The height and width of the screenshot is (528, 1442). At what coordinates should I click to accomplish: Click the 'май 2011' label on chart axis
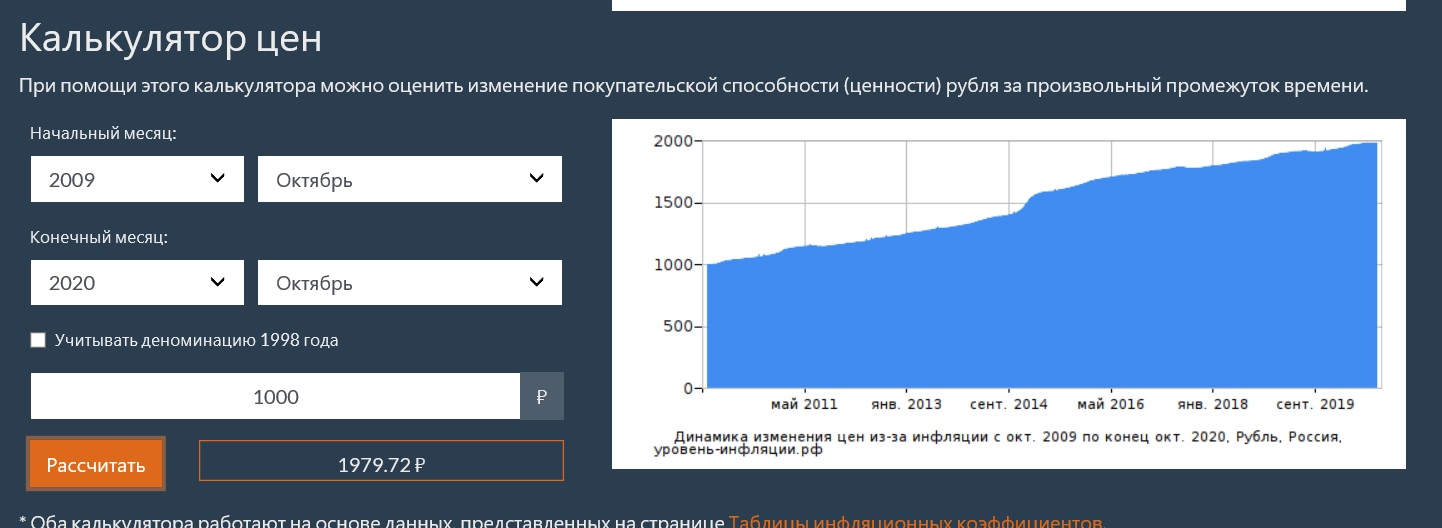point(804,405)
